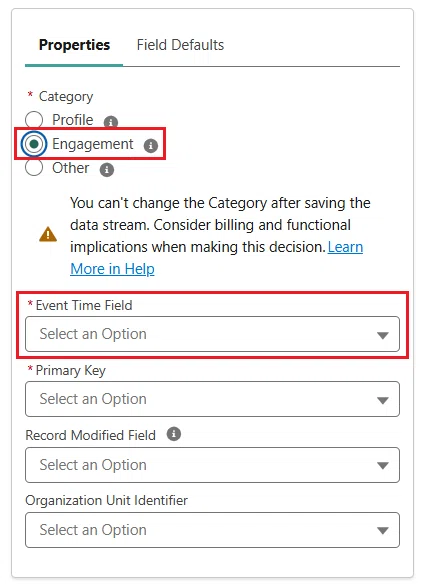
Task: Click the orange warning triangle icon
Action: coord(48,234)
